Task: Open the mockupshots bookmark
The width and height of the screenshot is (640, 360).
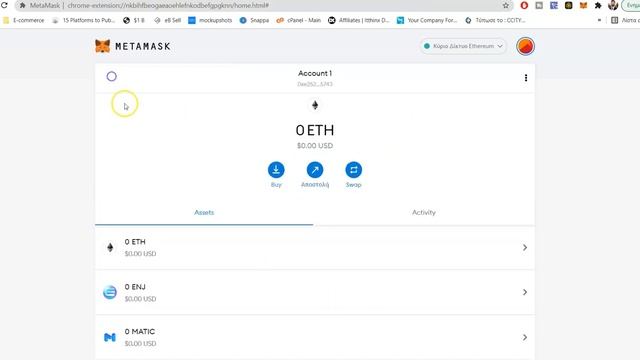Action: pyautogui.click(x=210, y=20)
